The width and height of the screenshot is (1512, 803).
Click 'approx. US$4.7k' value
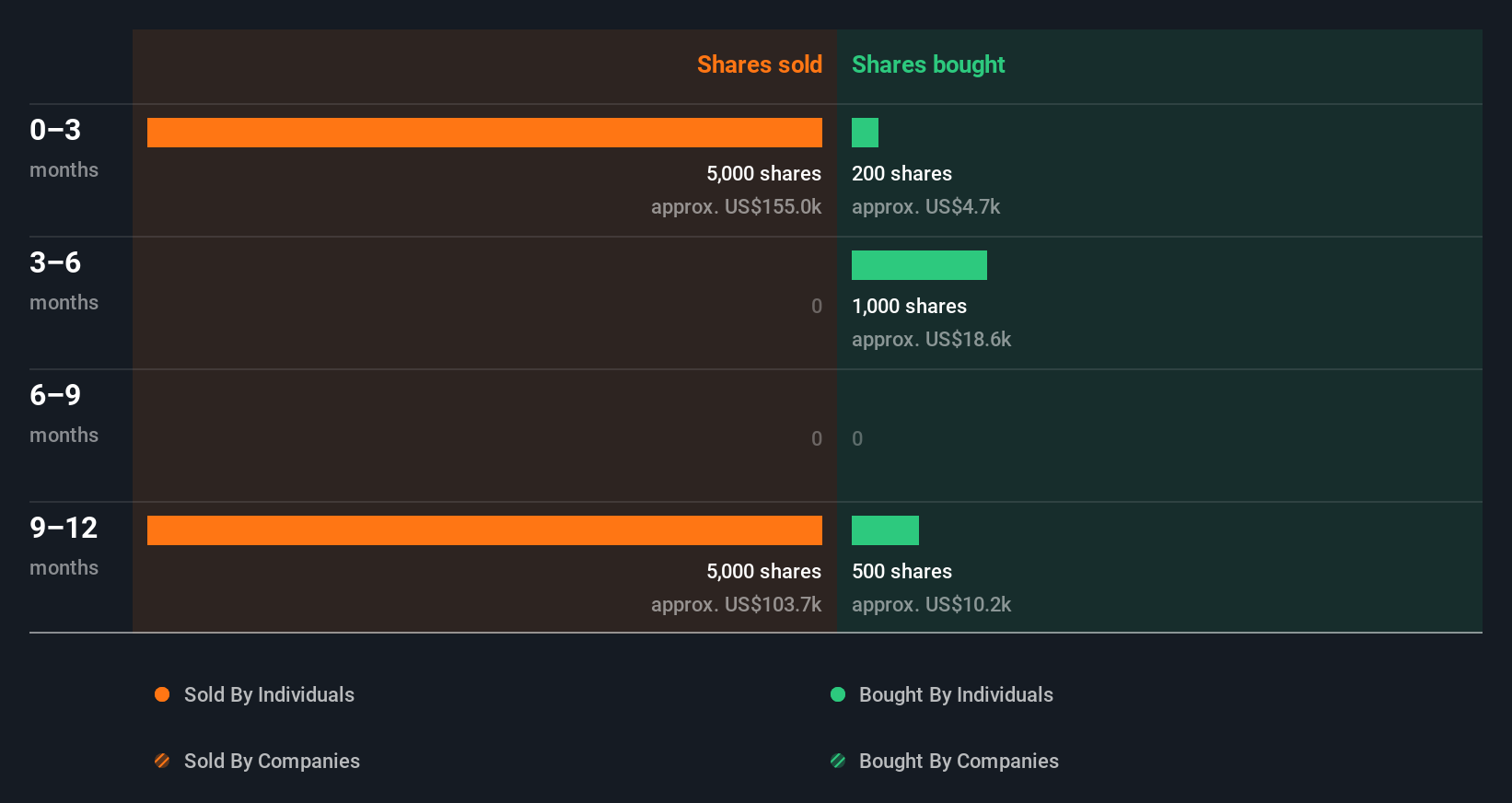pyautogui.click(x=925, y=207)
